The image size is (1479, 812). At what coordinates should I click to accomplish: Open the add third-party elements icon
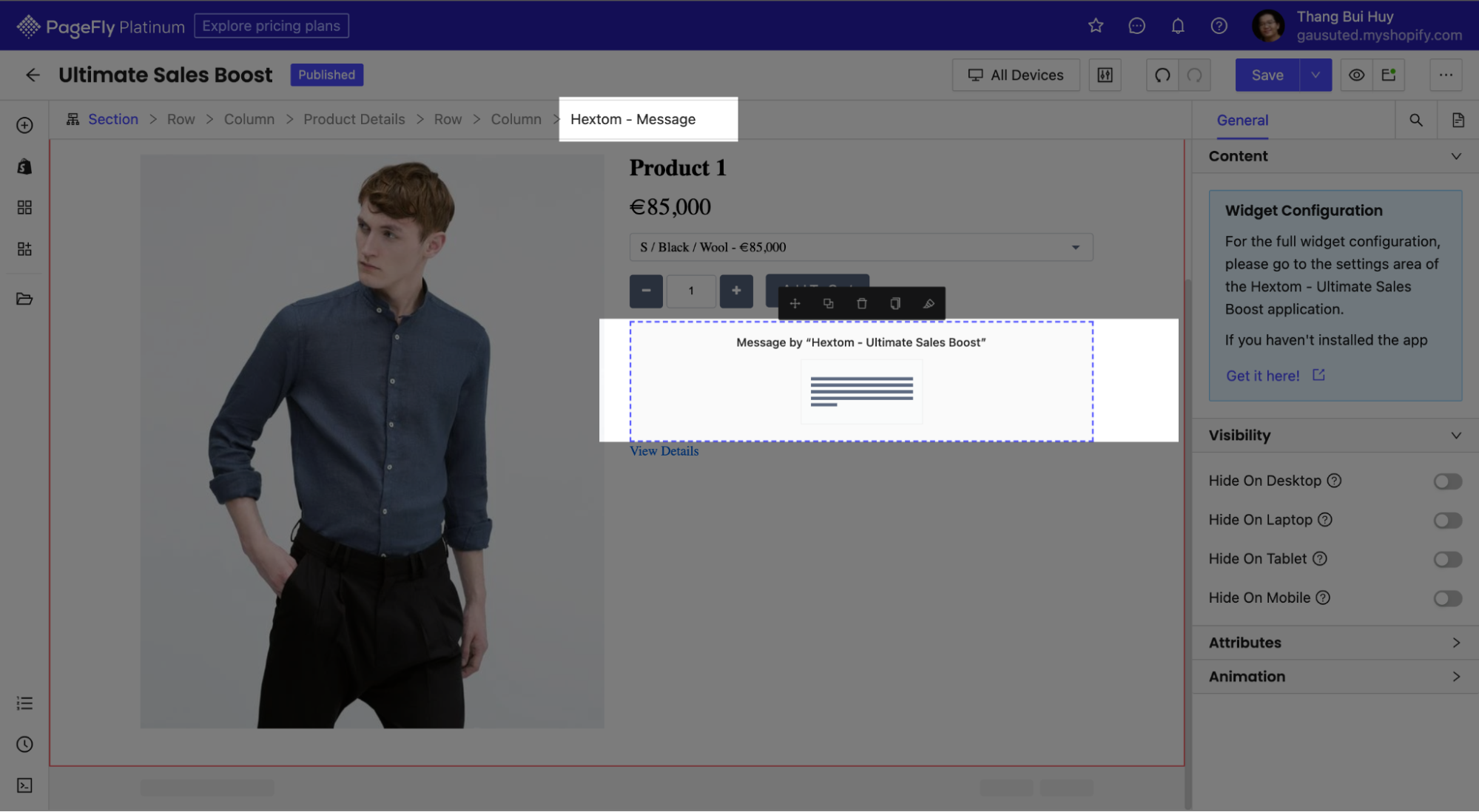coord(24,248)
